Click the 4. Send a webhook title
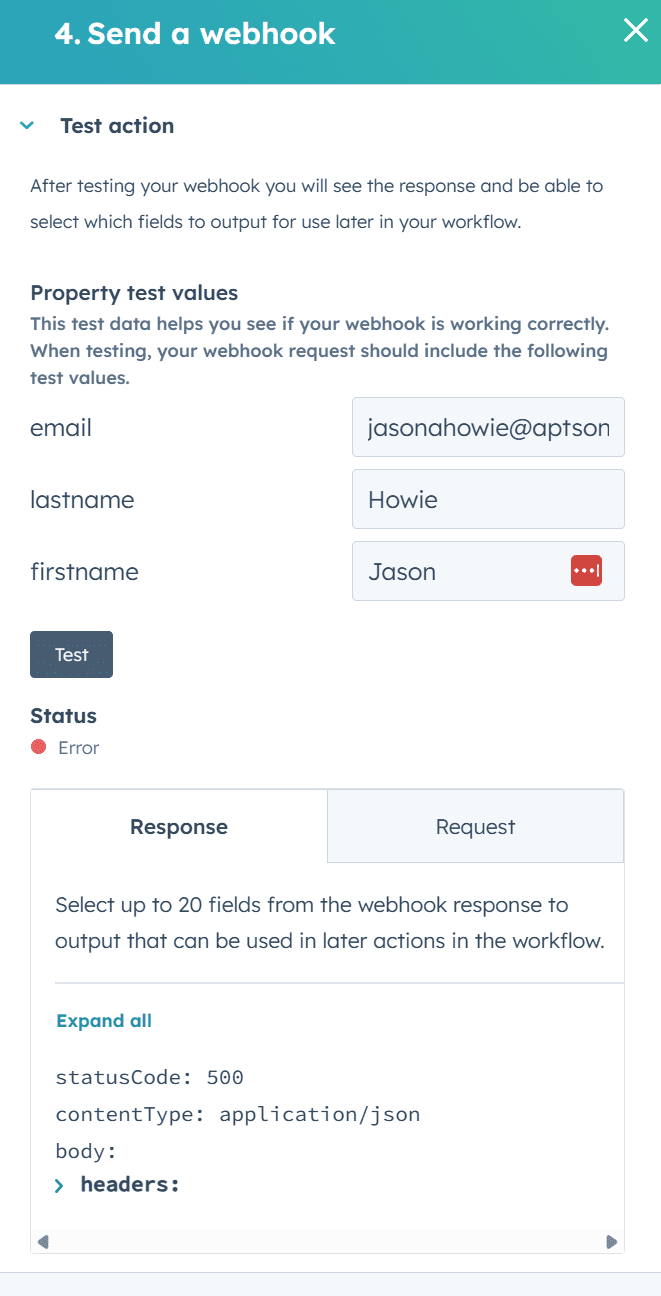Screen dimensions: 661x1296 [x=195, y=33]
